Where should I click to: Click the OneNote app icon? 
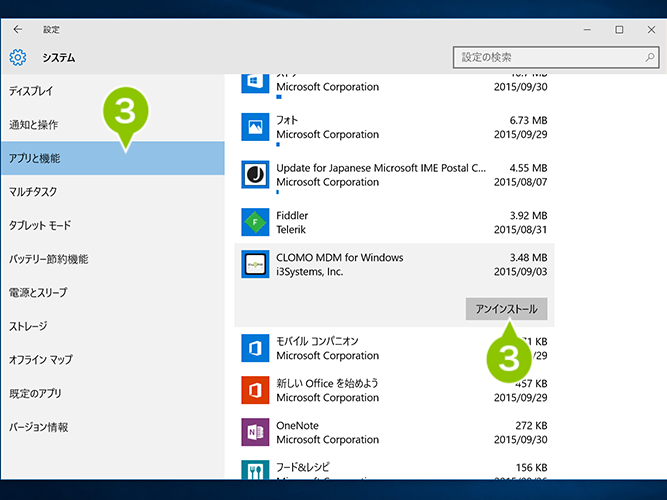click(255, 432)
